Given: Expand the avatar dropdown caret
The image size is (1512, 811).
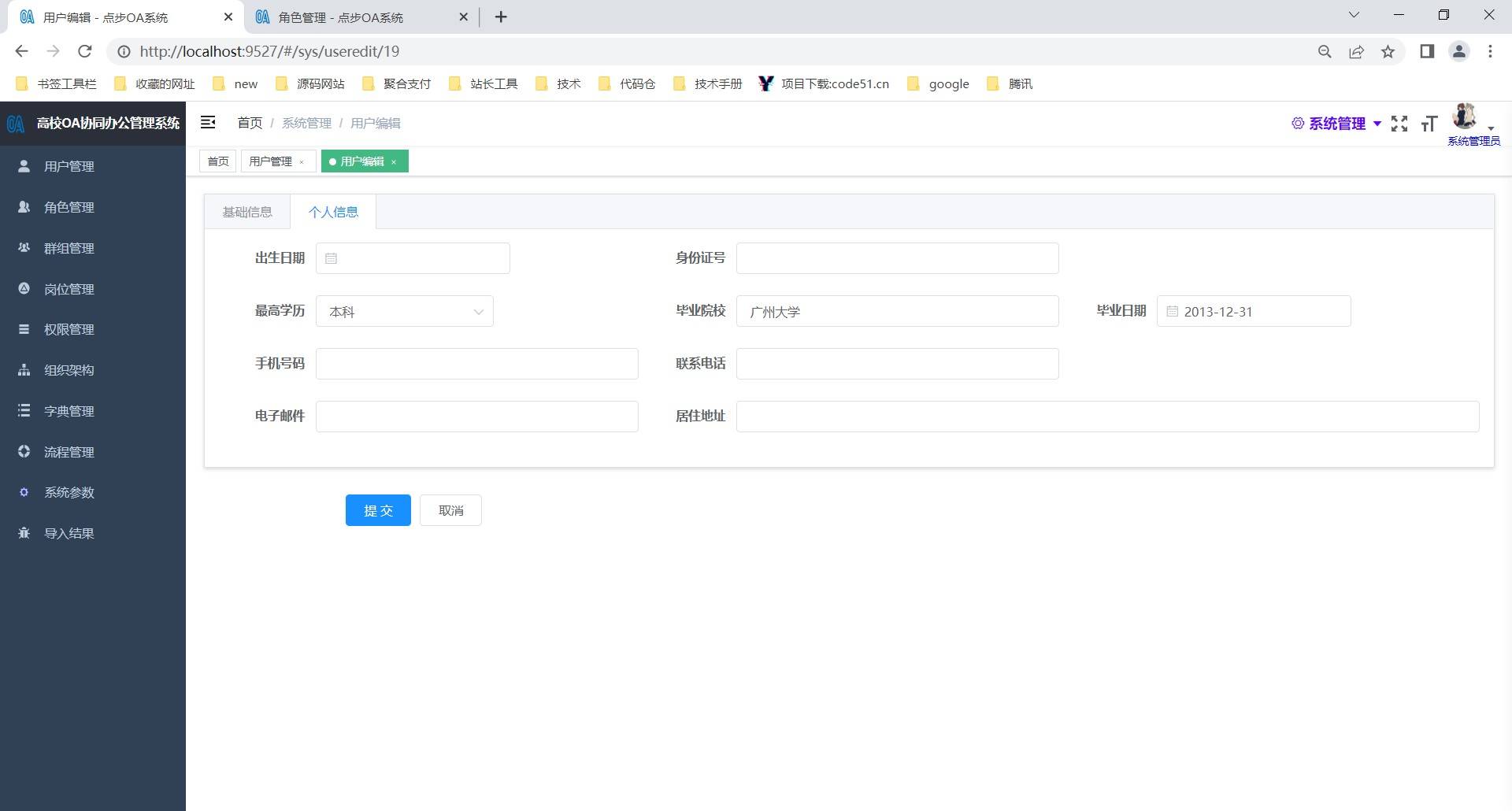Looking at the screenshot, I should tap(1490, 128).
